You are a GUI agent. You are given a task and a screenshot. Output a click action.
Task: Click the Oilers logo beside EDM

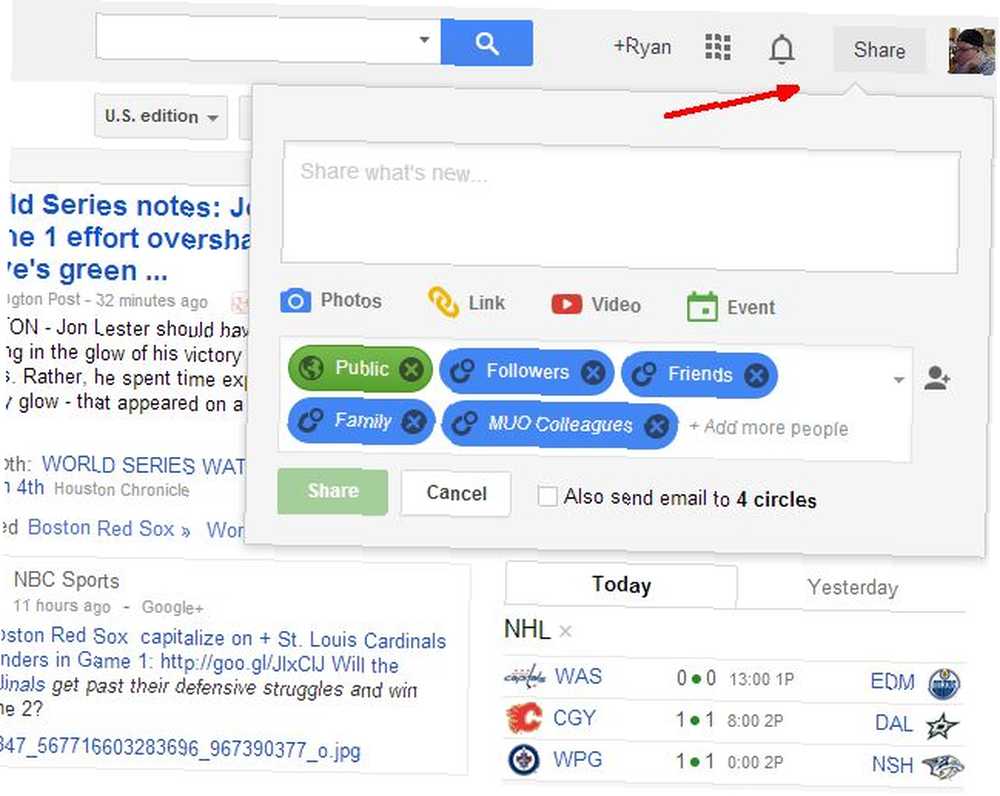point(945,684)
